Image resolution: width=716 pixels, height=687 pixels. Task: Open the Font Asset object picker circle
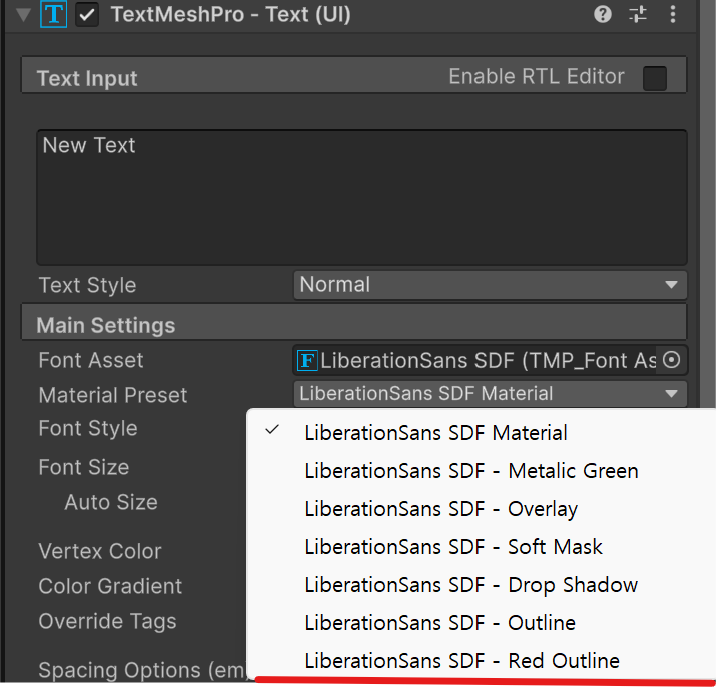pyautogui.click(x=671, y=360)
